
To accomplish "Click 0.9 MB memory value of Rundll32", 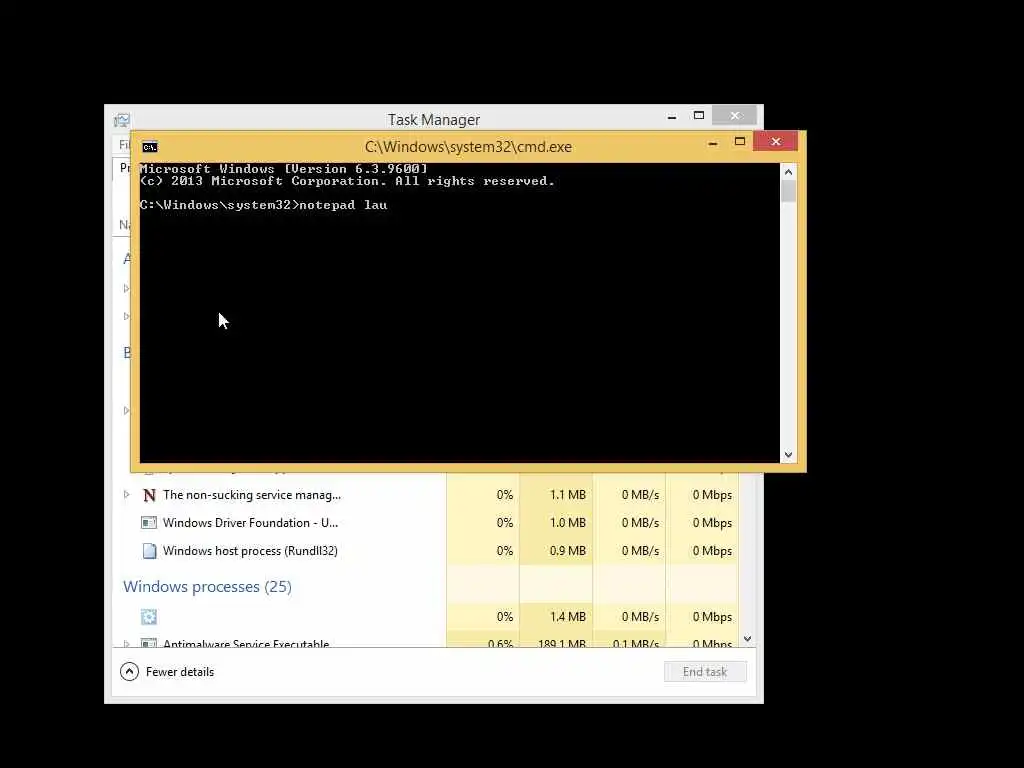I will (568, 551).
